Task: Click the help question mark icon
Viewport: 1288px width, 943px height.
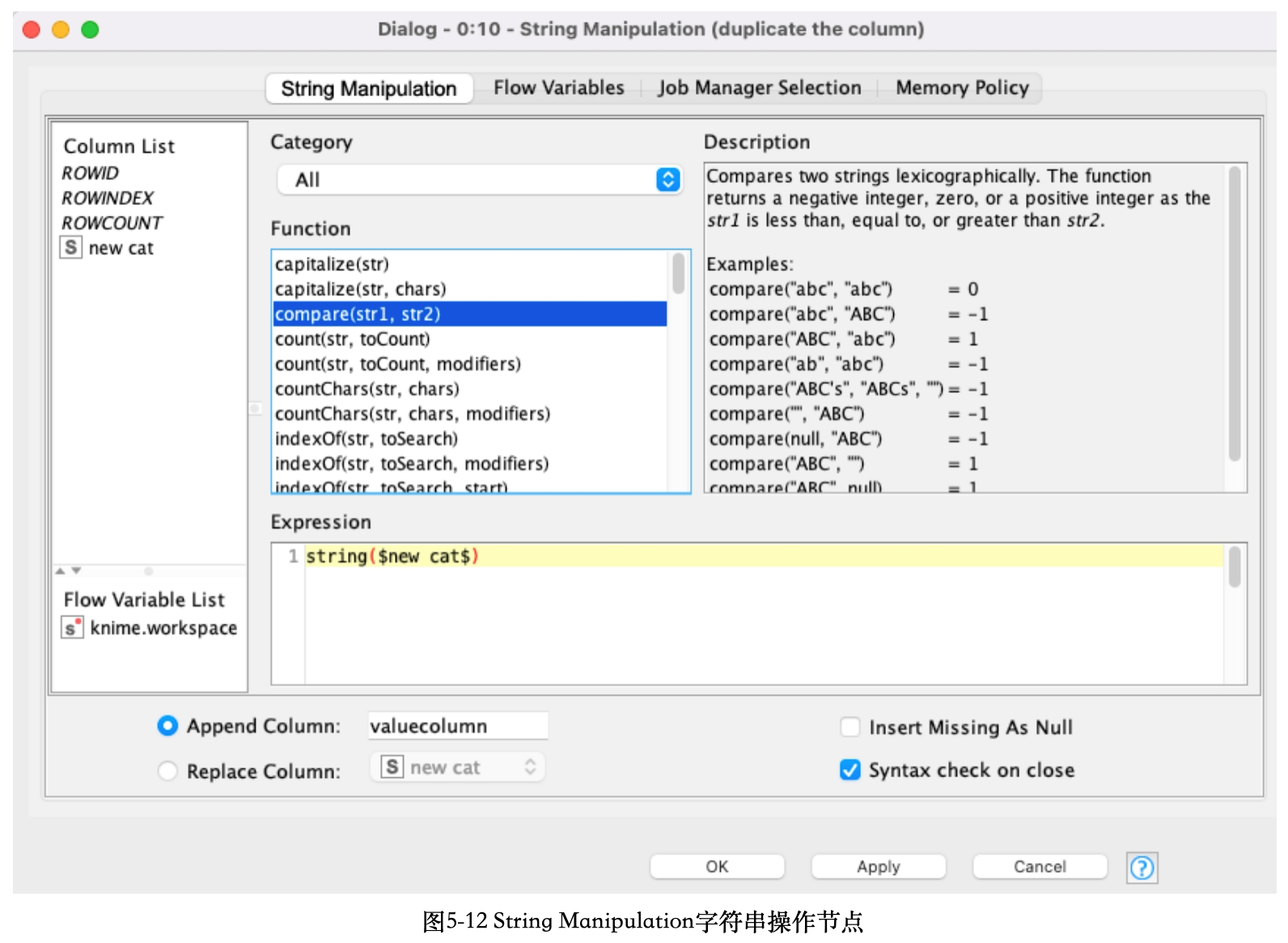Action: click(x=1142, y=868)
